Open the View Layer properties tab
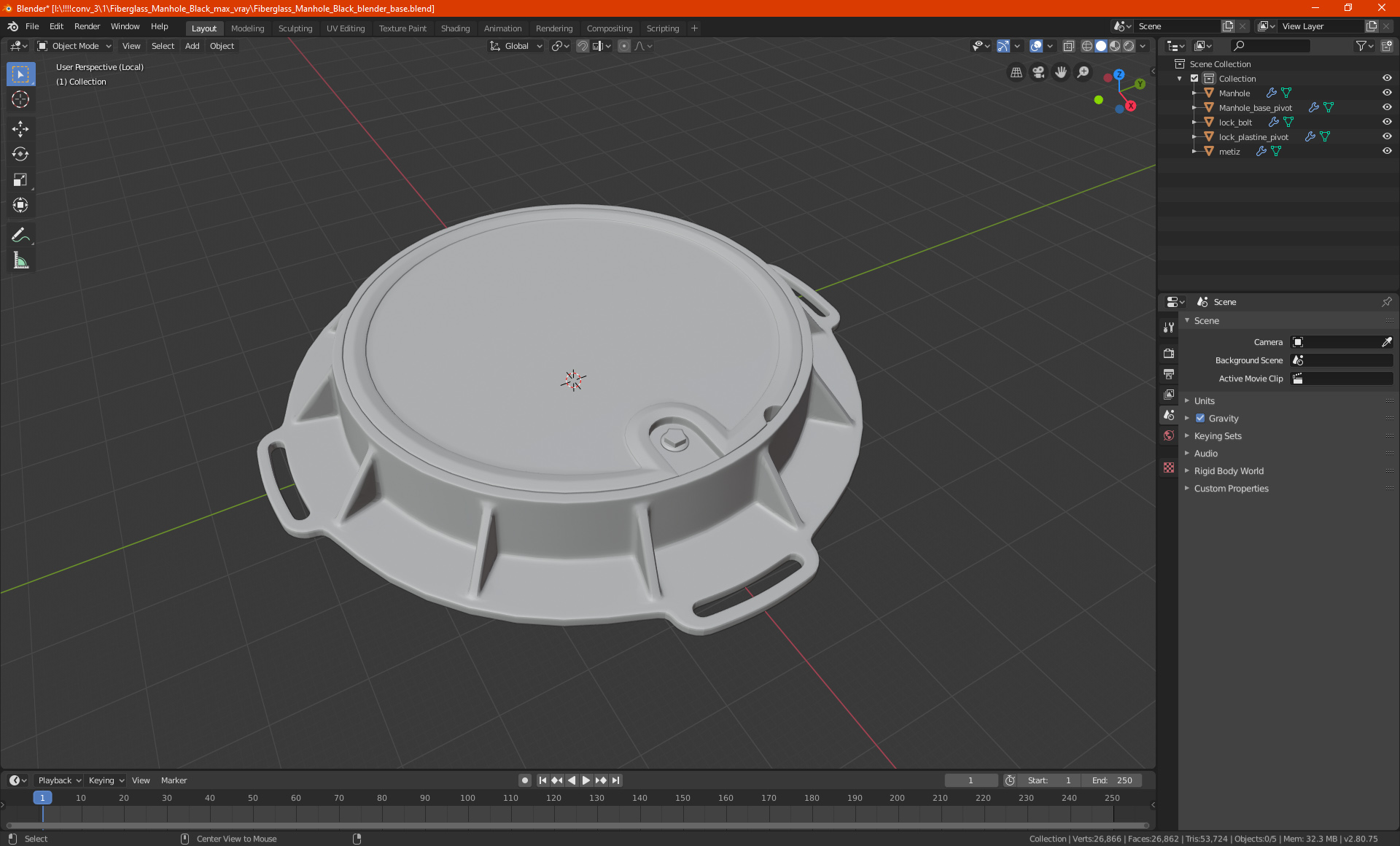The width and height of the screenshot is (1400, 846). coord(1169,395)
